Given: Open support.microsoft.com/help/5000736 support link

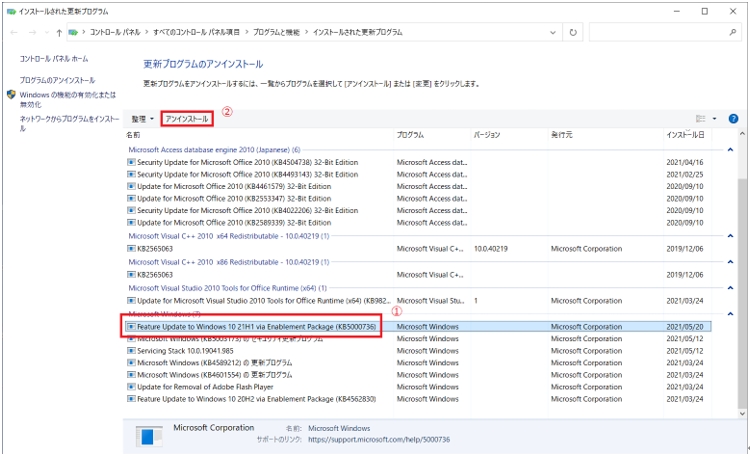Looking at the screenshot, I should tap(379, 439).
